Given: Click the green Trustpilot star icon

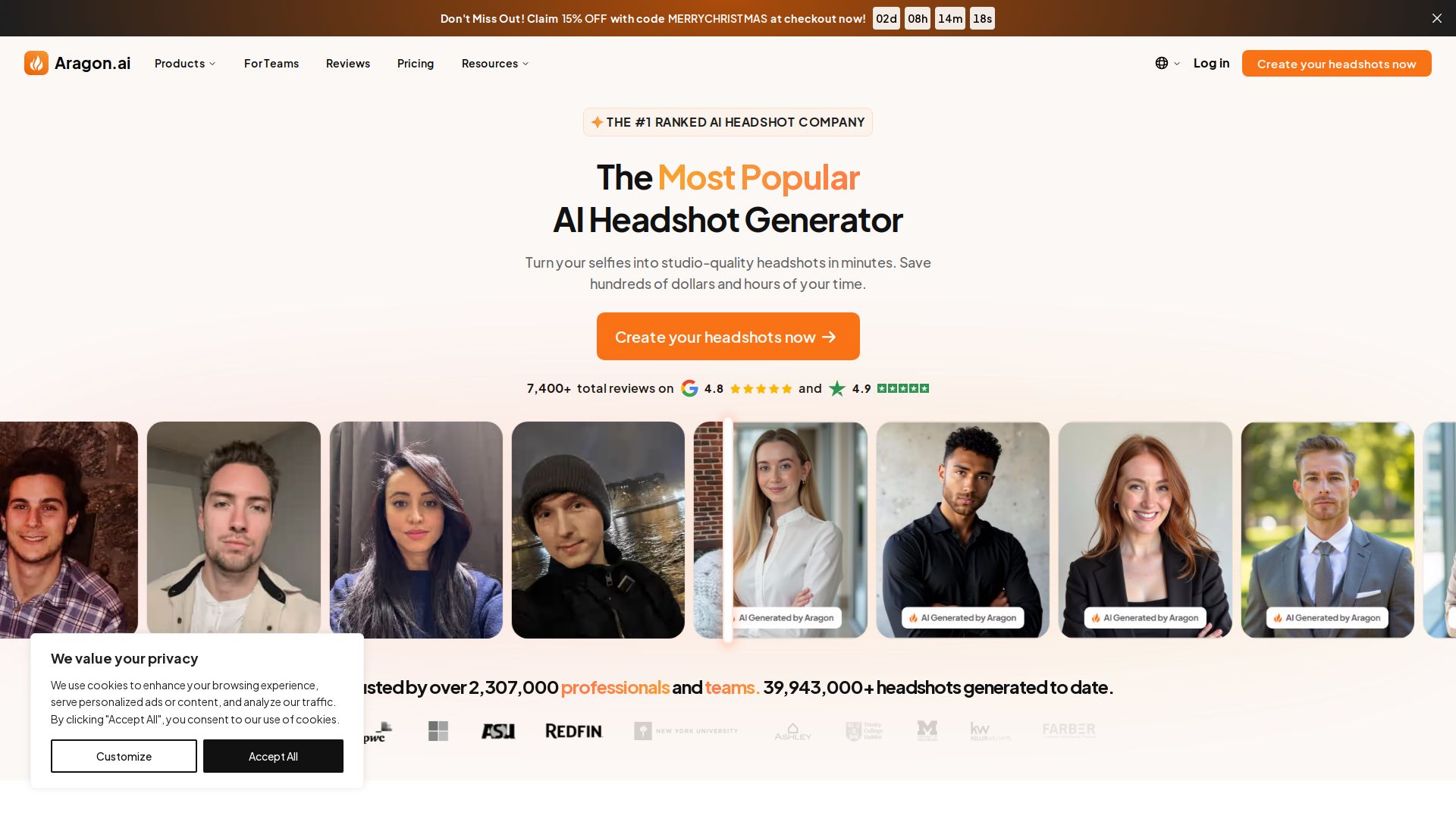Looking at the screenshot, I should pos(837,388).
